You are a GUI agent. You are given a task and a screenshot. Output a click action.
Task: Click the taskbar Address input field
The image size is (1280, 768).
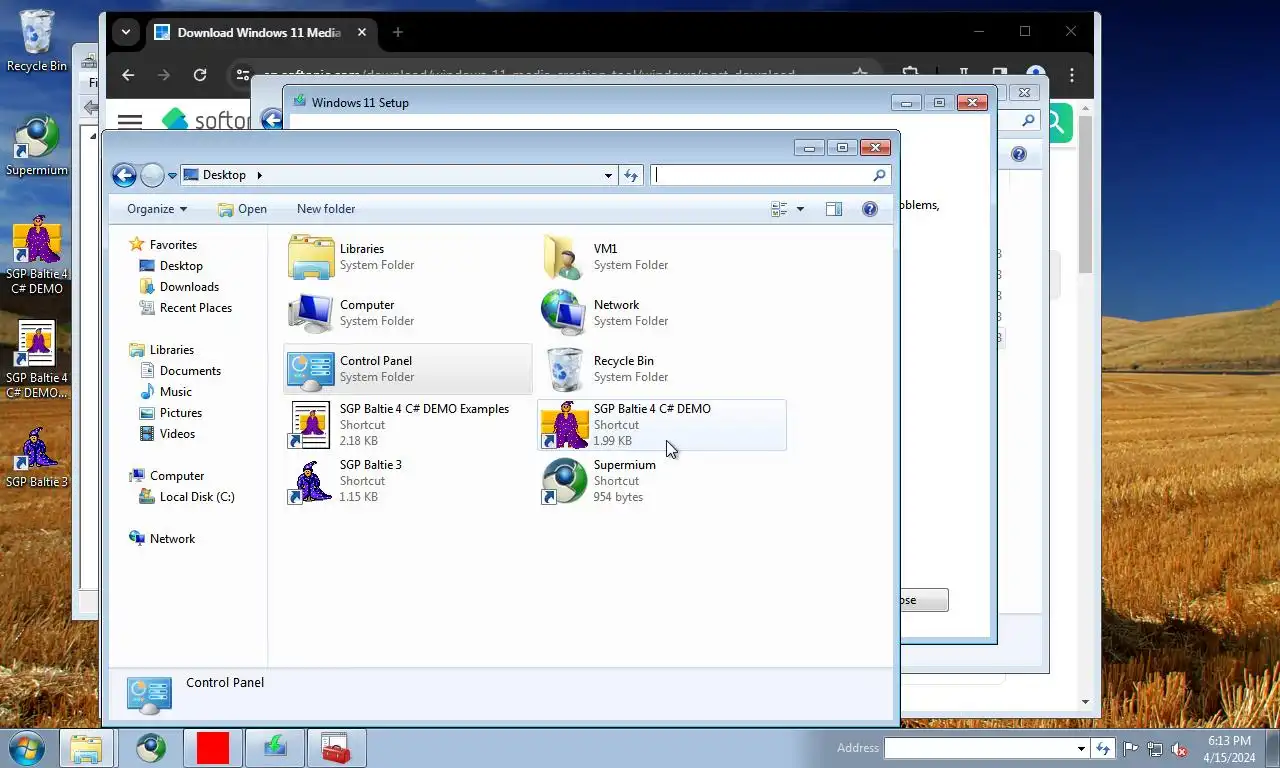click(979, 748)
